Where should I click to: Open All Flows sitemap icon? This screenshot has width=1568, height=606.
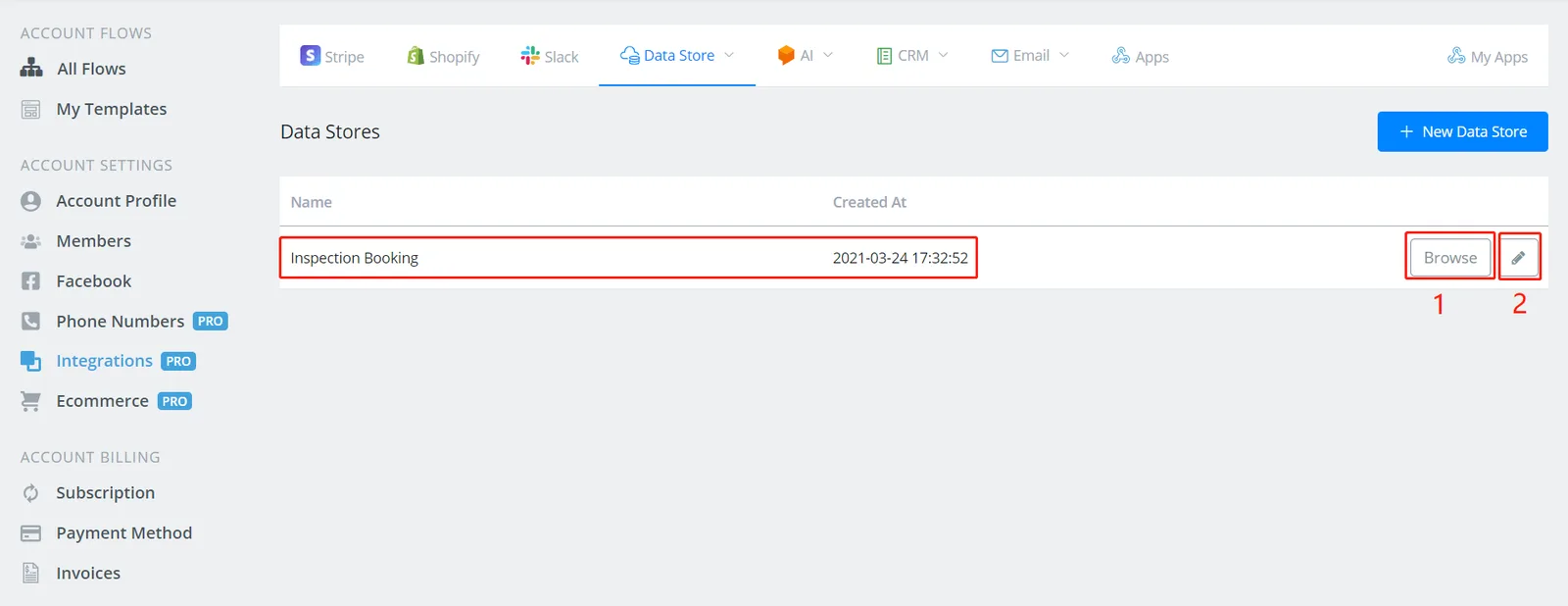(x=31, y=68)
